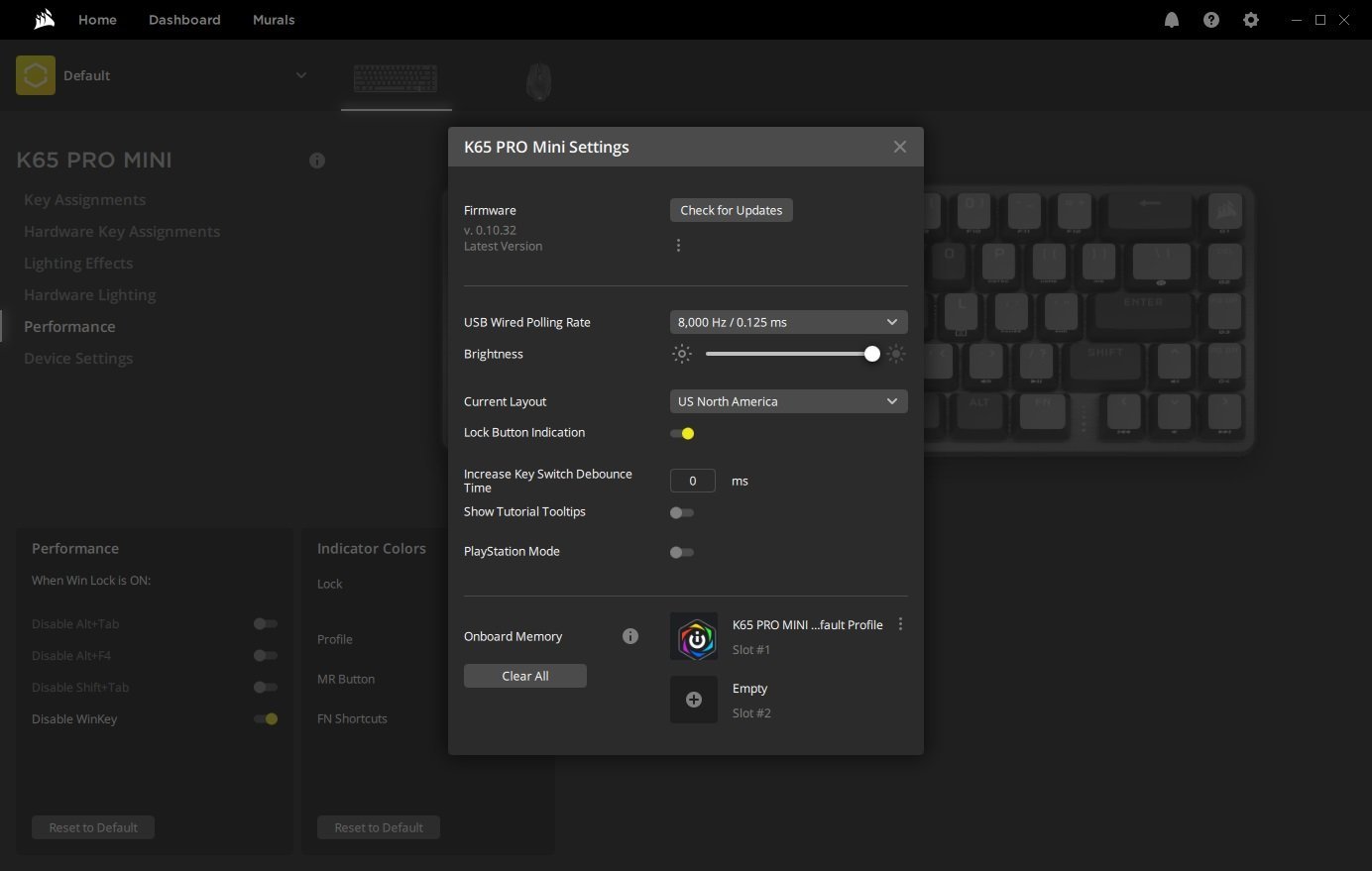The height and width of the screenshot is (871, 1372).
Task: Click the notifications bell icon
Action: (x=1171, y=20)
